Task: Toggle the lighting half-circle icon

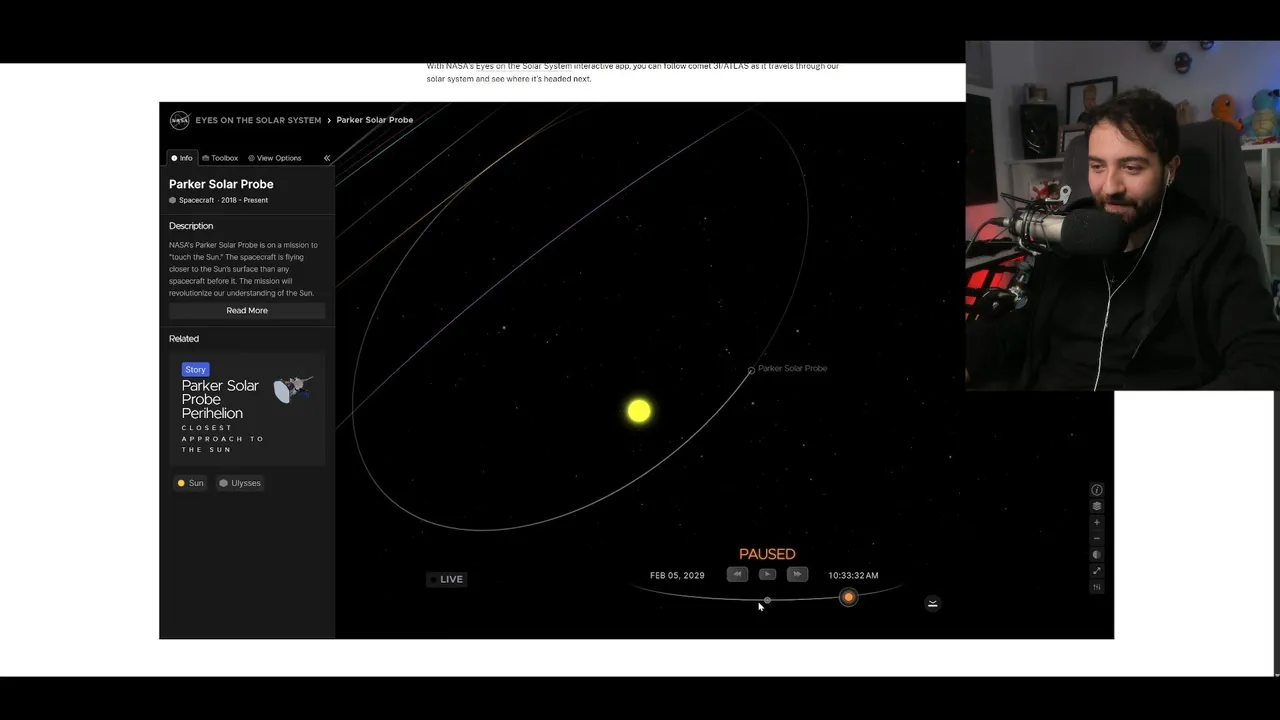Action: click(1097, 554)
